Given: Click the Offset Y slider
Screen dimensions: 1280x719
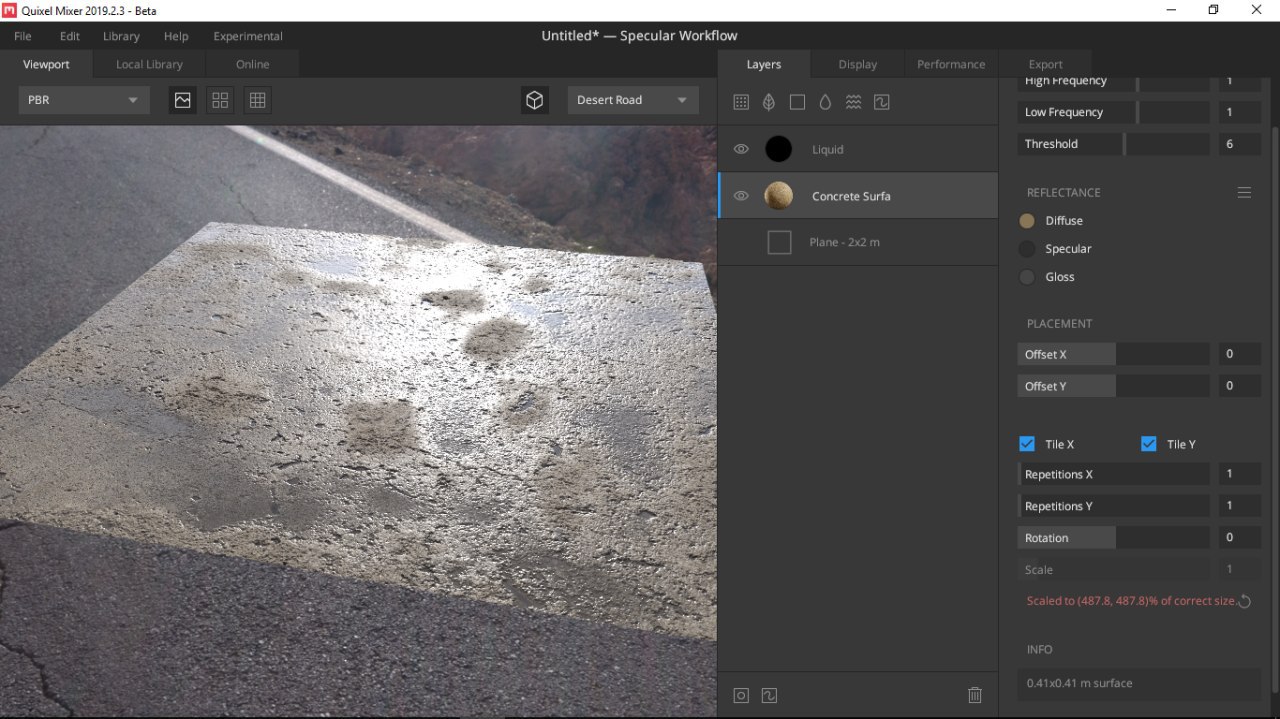Looking at the screenshot, I should [x=1114, y=386].
